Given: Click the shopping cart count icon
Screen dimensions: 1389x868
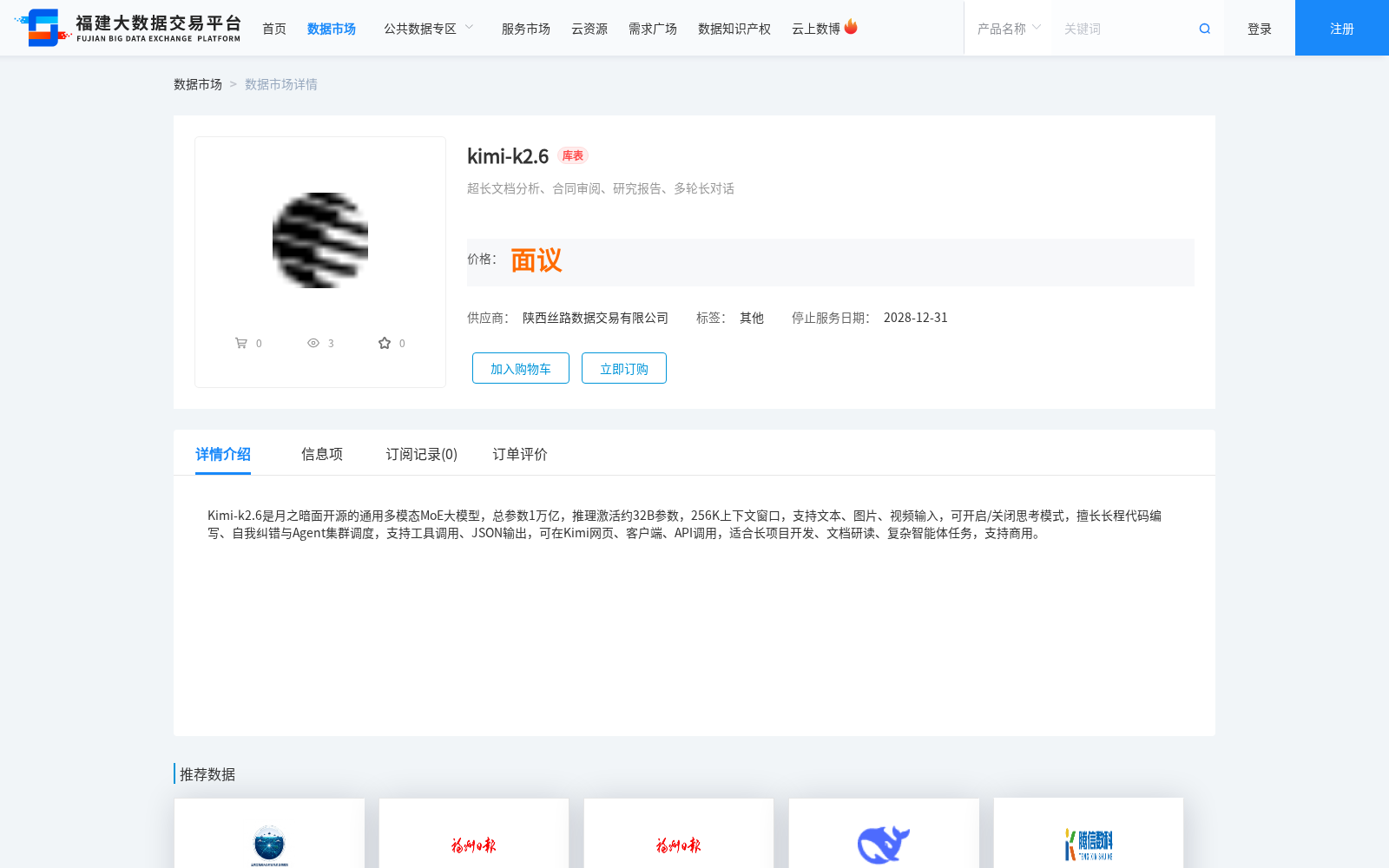Looking at the screenshot, I should click(241, 343).
